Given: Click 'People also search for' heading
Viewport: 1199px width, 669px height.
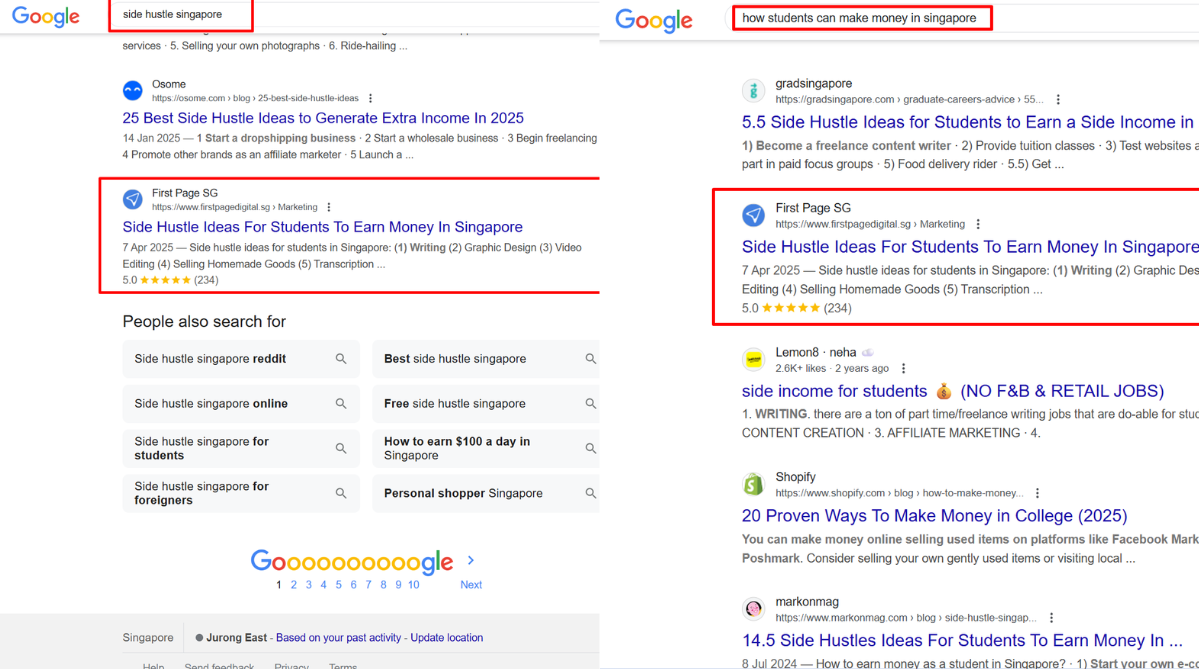Looking at the screenshot, I should click(204, 322).
